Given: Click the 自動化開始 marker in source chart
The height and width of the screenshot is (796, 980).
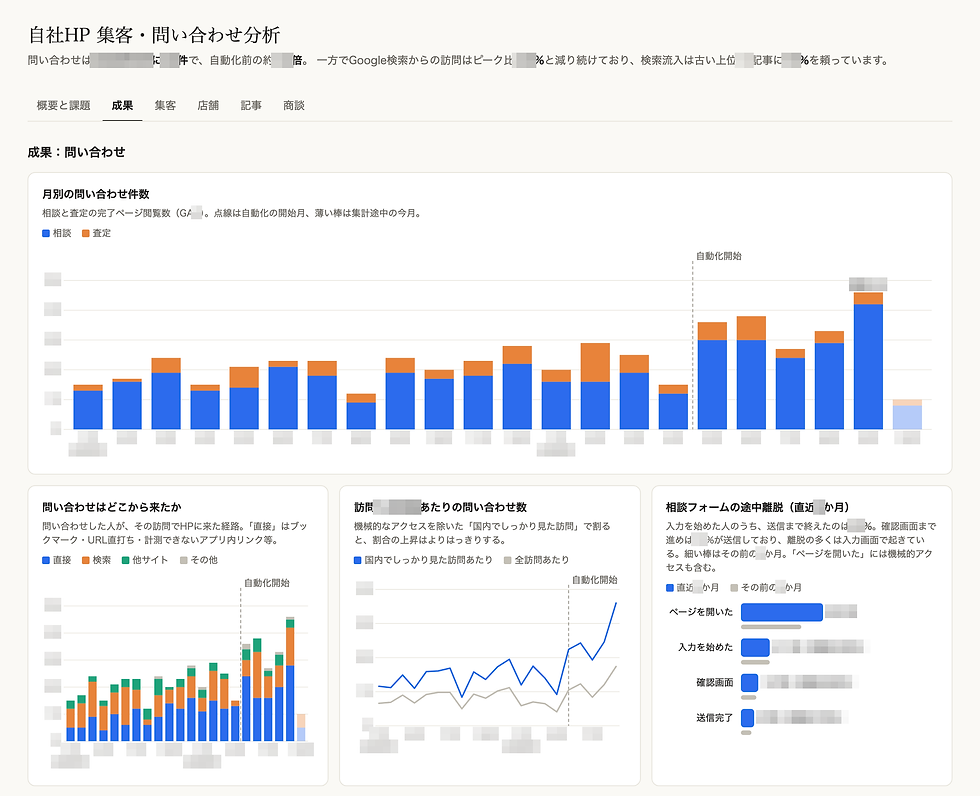Looking at the screenshot, I should [x=267, y=583].
